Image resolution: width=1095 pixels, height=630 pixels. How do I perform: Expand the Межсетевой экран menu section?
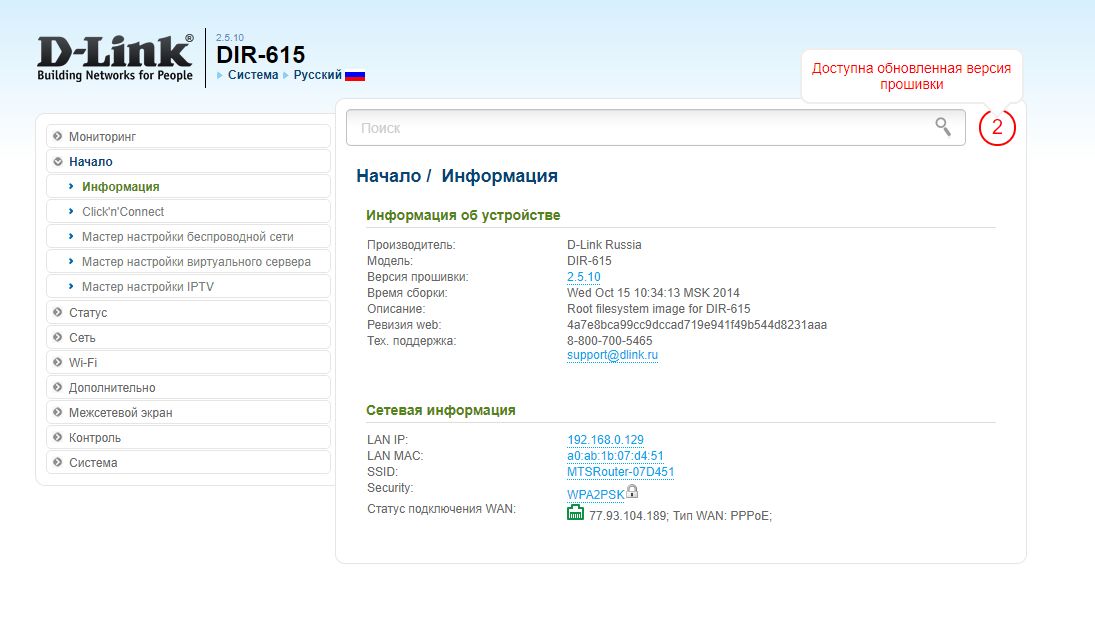coord(188,413)
